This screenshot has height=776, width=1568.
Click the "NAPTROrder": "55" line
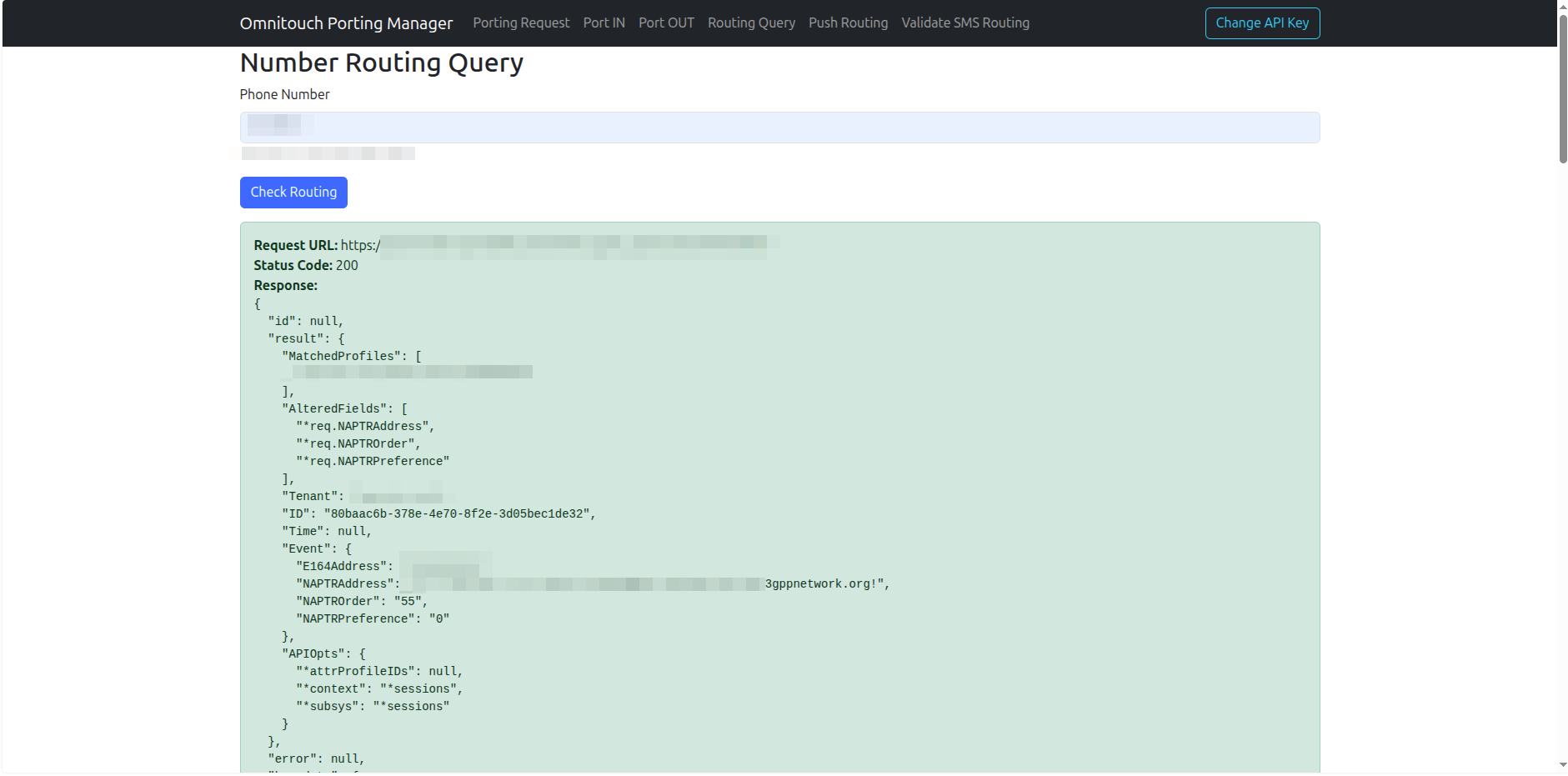(x=362, y=601)
